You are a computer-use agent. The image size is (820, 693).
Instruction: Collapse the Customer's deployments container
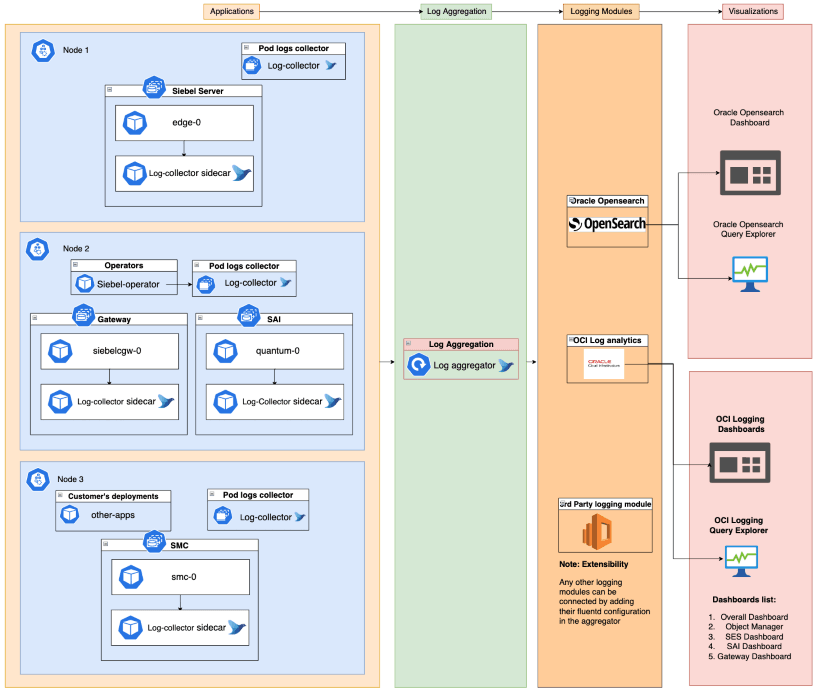coord(61,495)
